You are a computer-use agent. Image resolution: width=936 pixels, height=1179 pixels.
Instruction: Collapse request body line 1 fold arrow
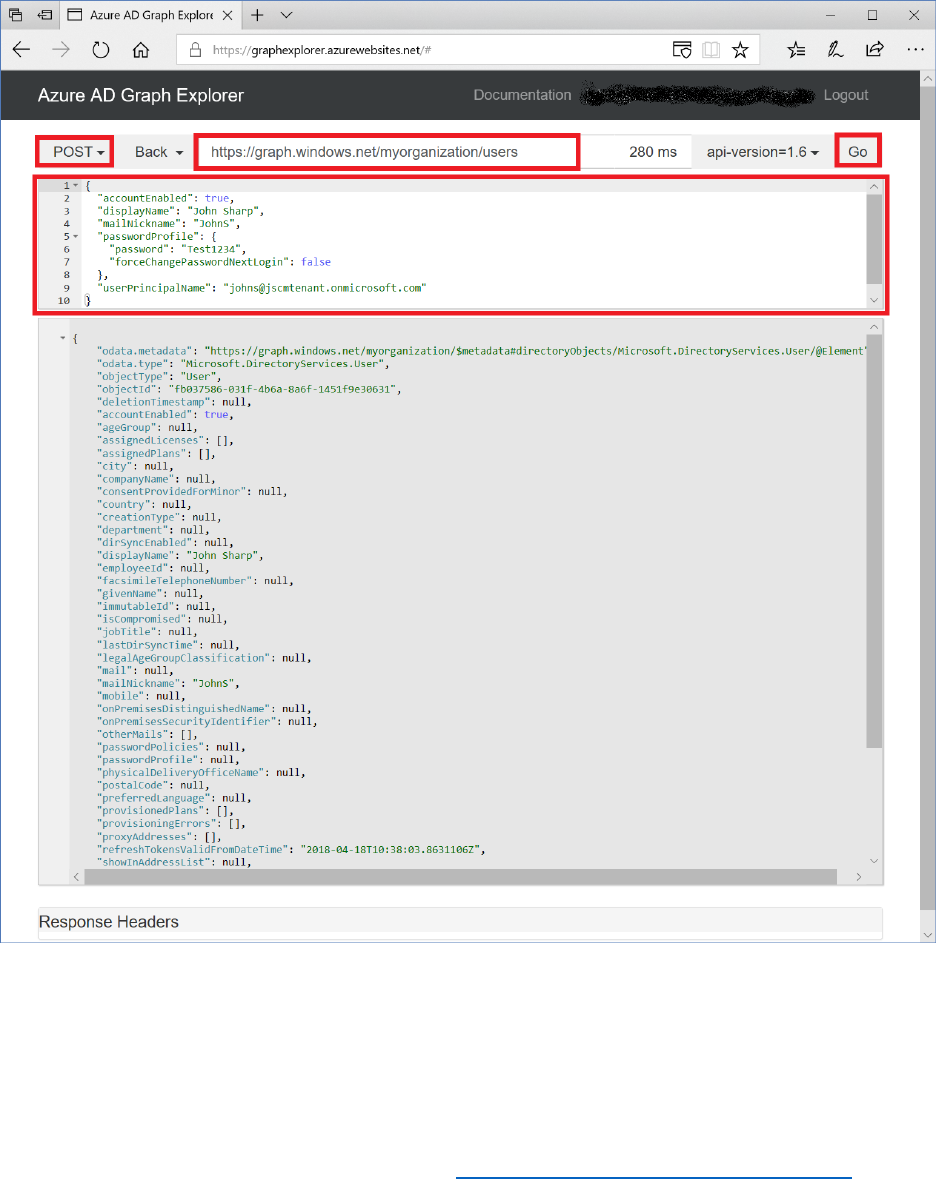point(76,186)
